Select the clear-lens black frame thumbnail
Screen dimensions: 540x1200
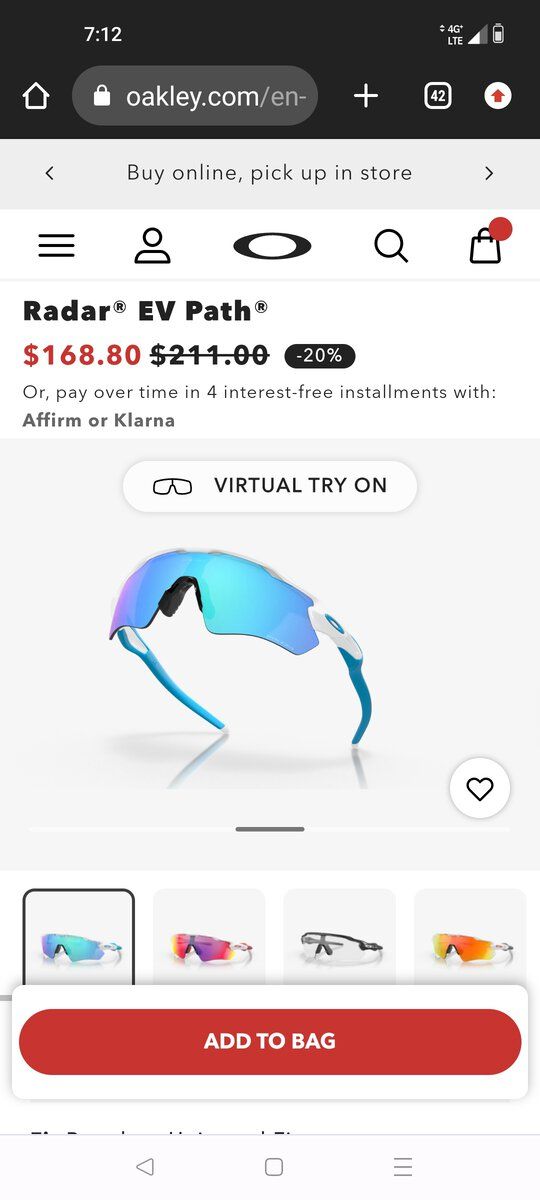340,940
